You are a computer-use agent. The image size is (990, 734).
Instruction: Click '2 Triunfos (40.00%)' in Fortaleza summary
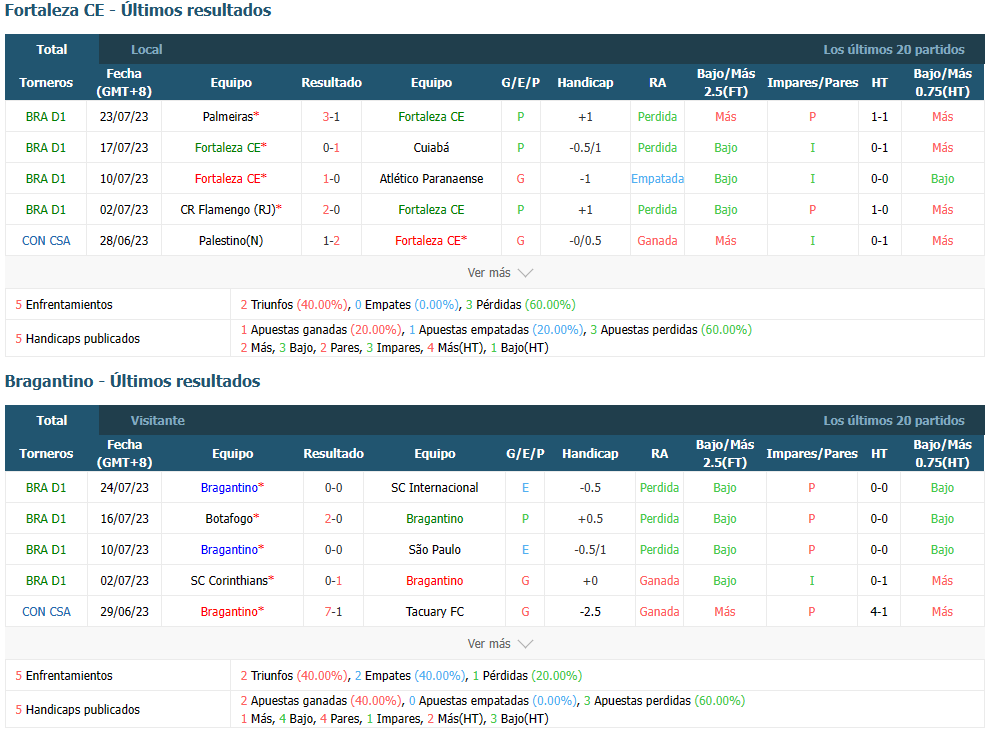[294, 305]
